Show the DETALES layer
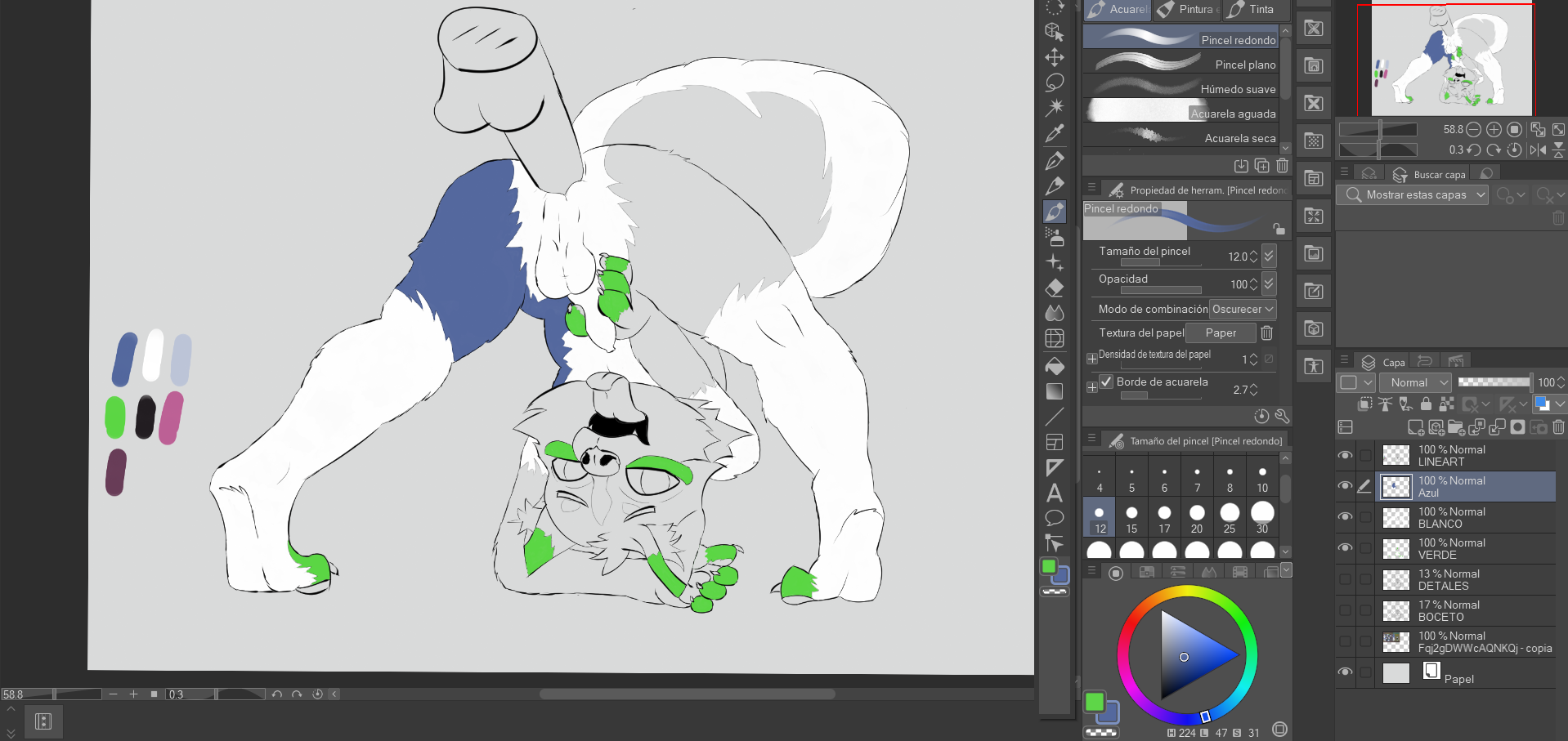Viewport: 1568px width, 741px height. (1345, 579)
